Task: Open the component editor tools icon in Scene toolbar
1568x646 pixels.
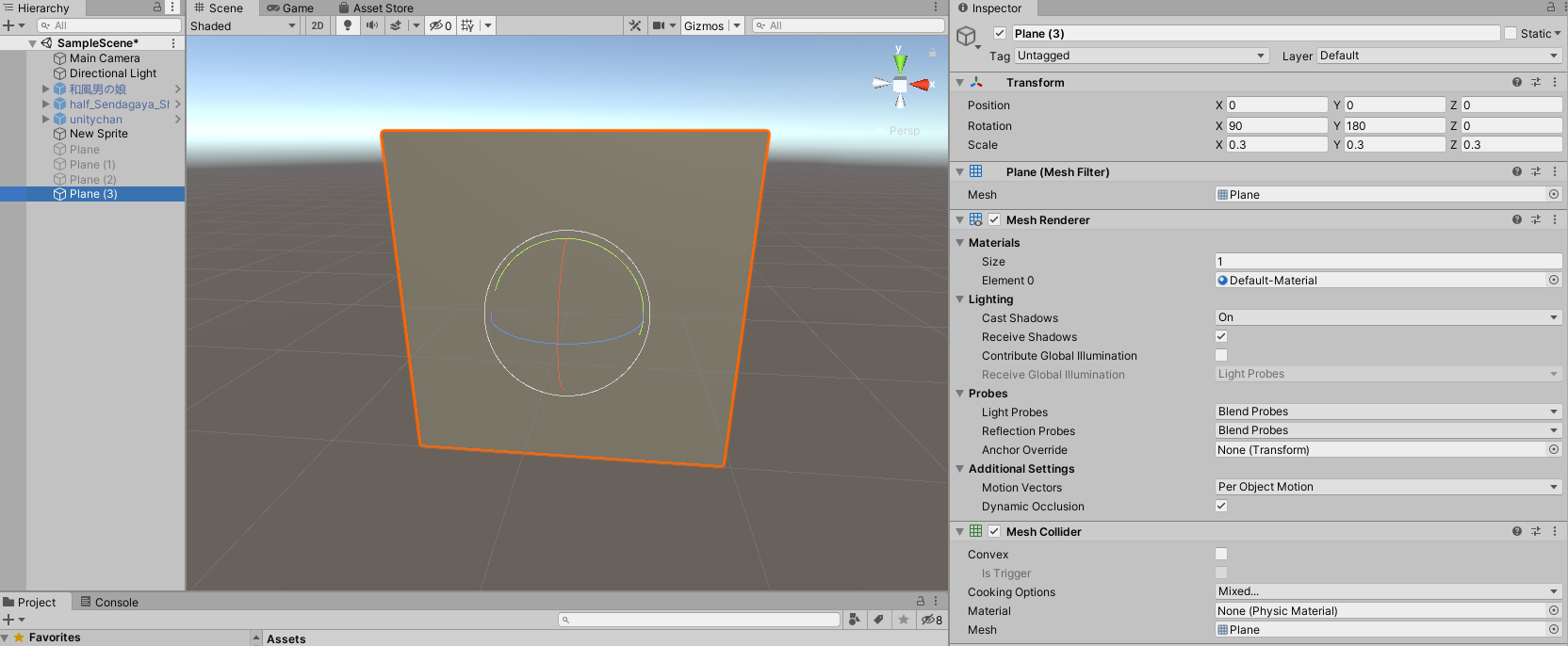Action: (635, 25)
